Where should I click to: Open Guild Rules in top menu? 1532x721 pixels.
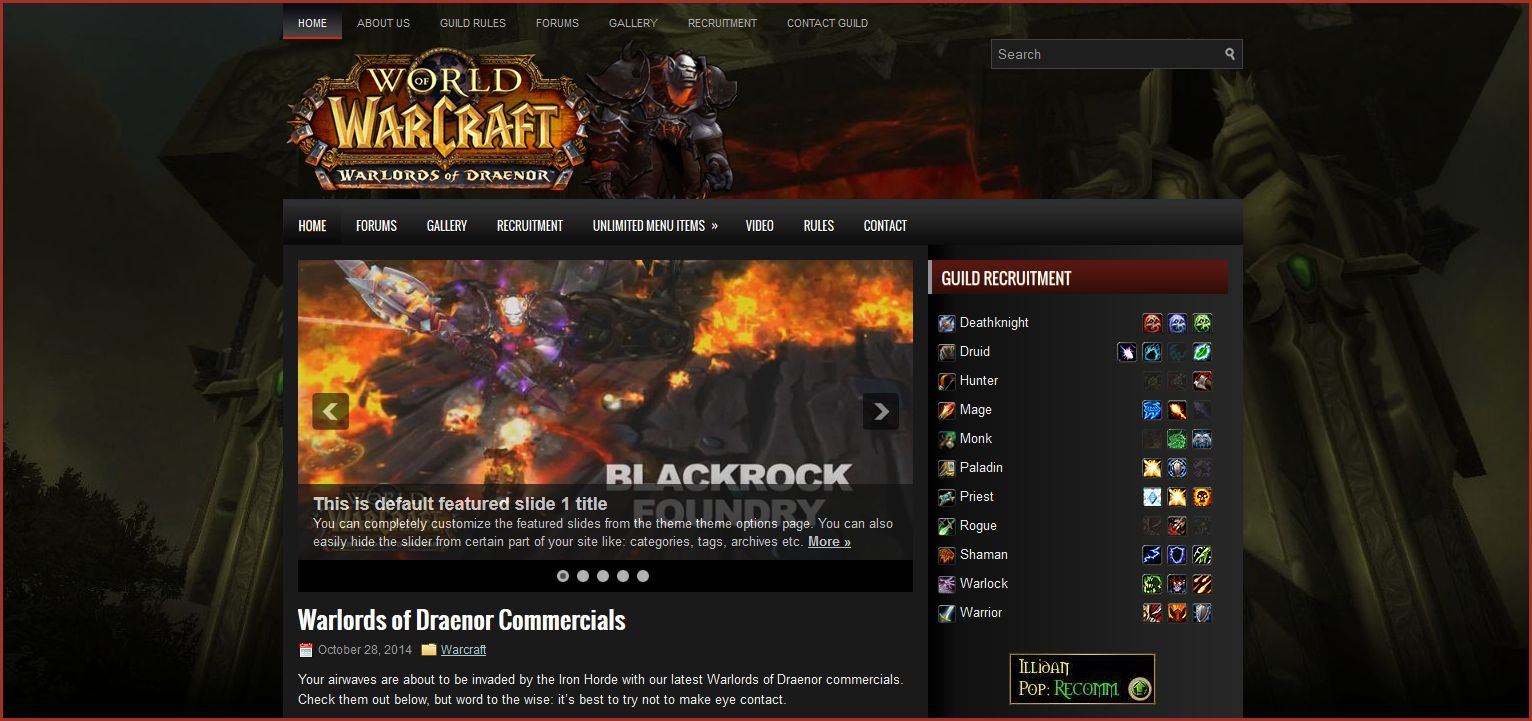[473, 23]
